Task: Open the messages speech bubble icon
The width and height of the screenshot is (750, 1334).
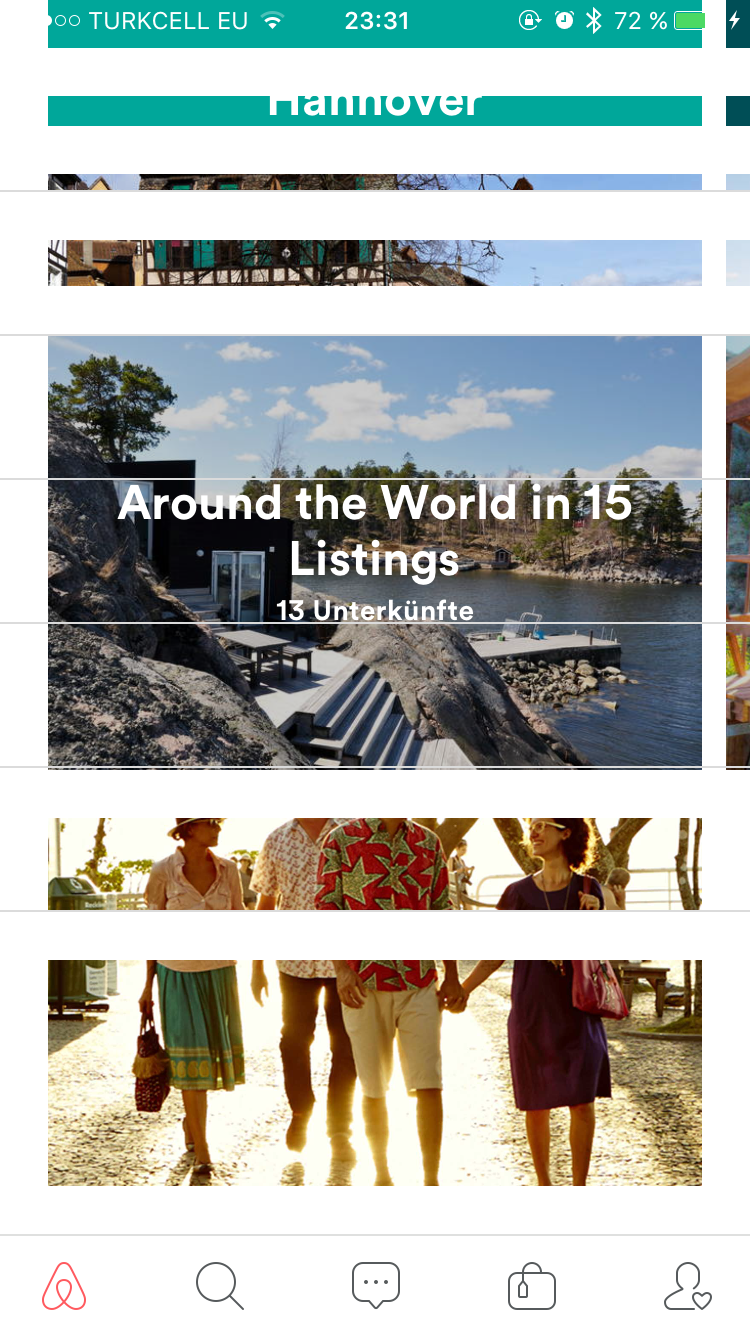Action: [x=376, y=1286]
